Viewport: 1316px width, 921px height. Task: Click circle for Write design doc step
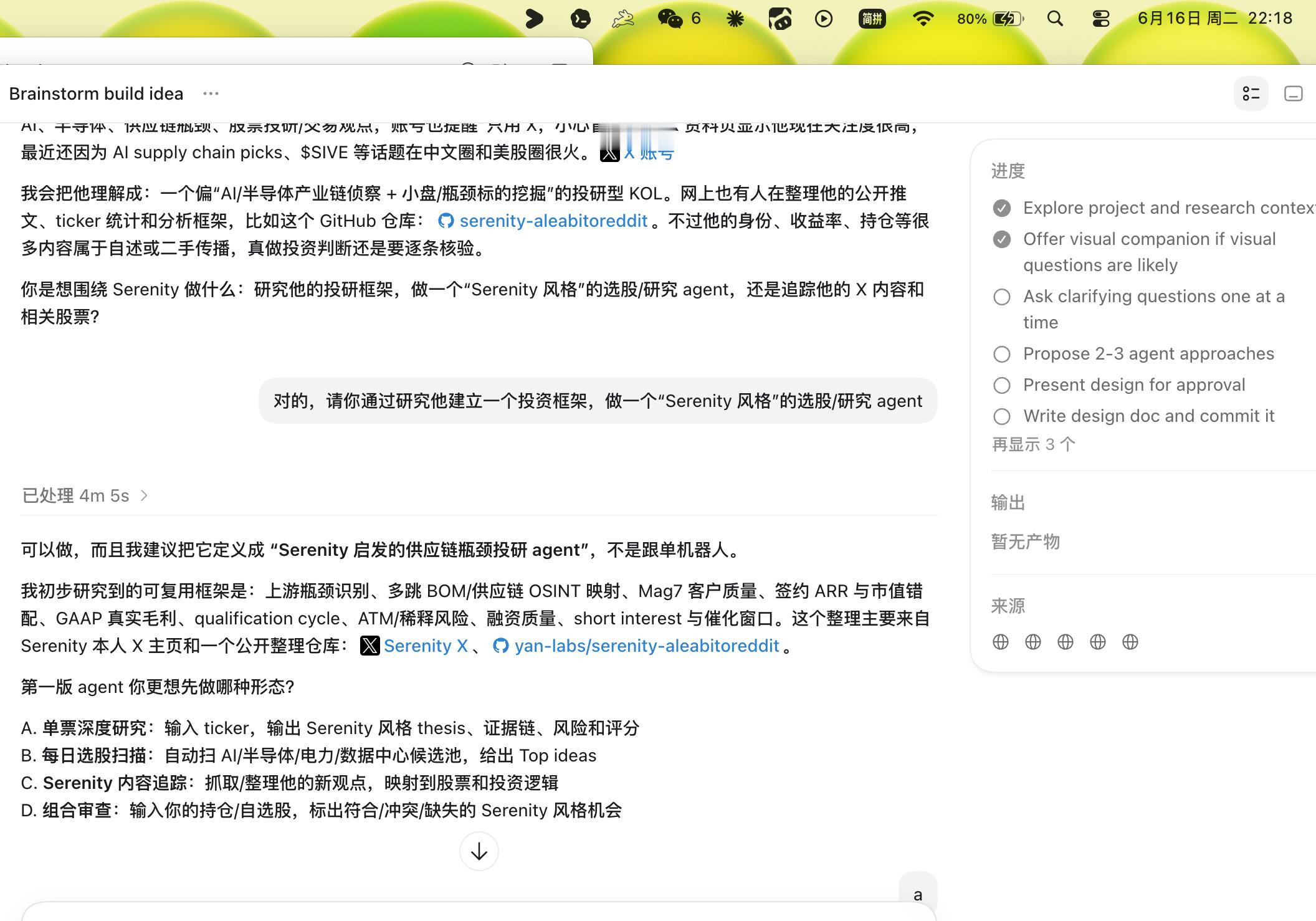coord(1002,416)
